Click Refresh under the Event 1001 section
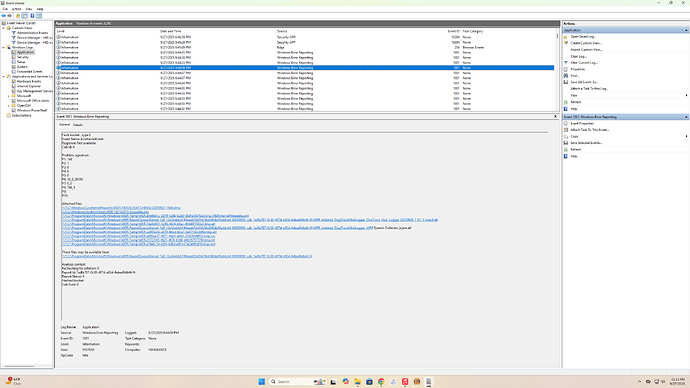This screenshot has width=690, height=388. [x=576, y=150]
